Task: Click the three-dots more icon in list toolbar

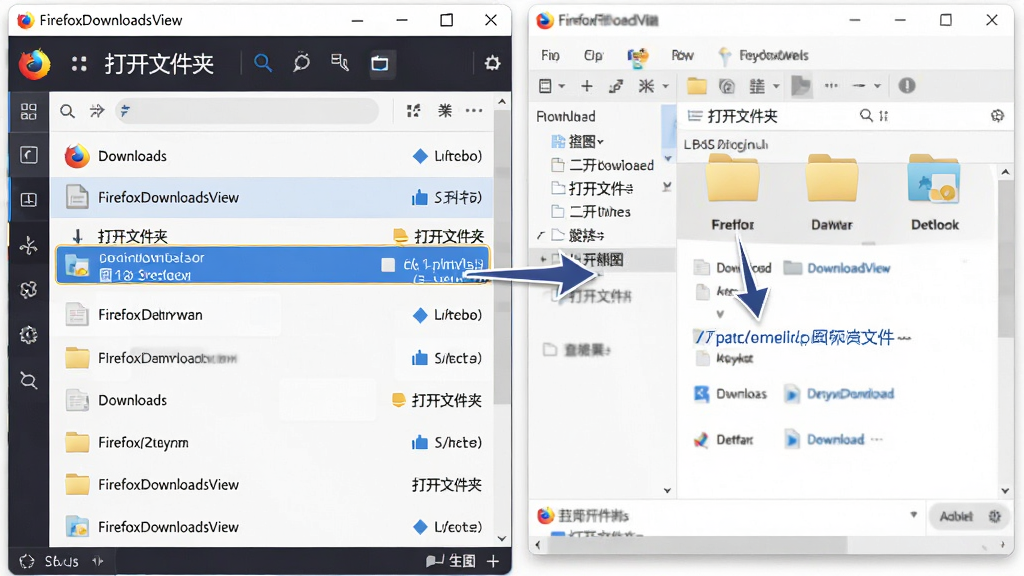Action: 474,111
